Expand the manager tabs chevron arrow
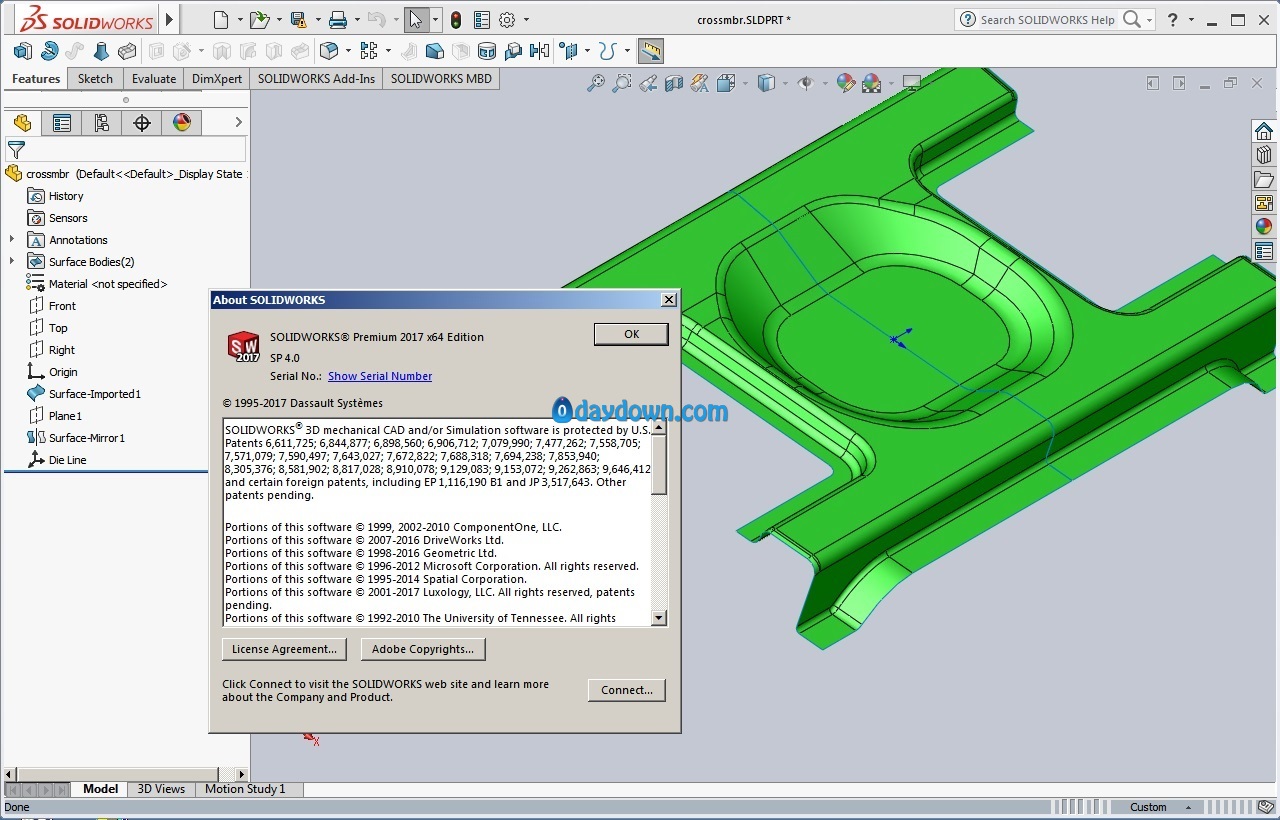The image size is (1280, 820). [x=238, y=122]
